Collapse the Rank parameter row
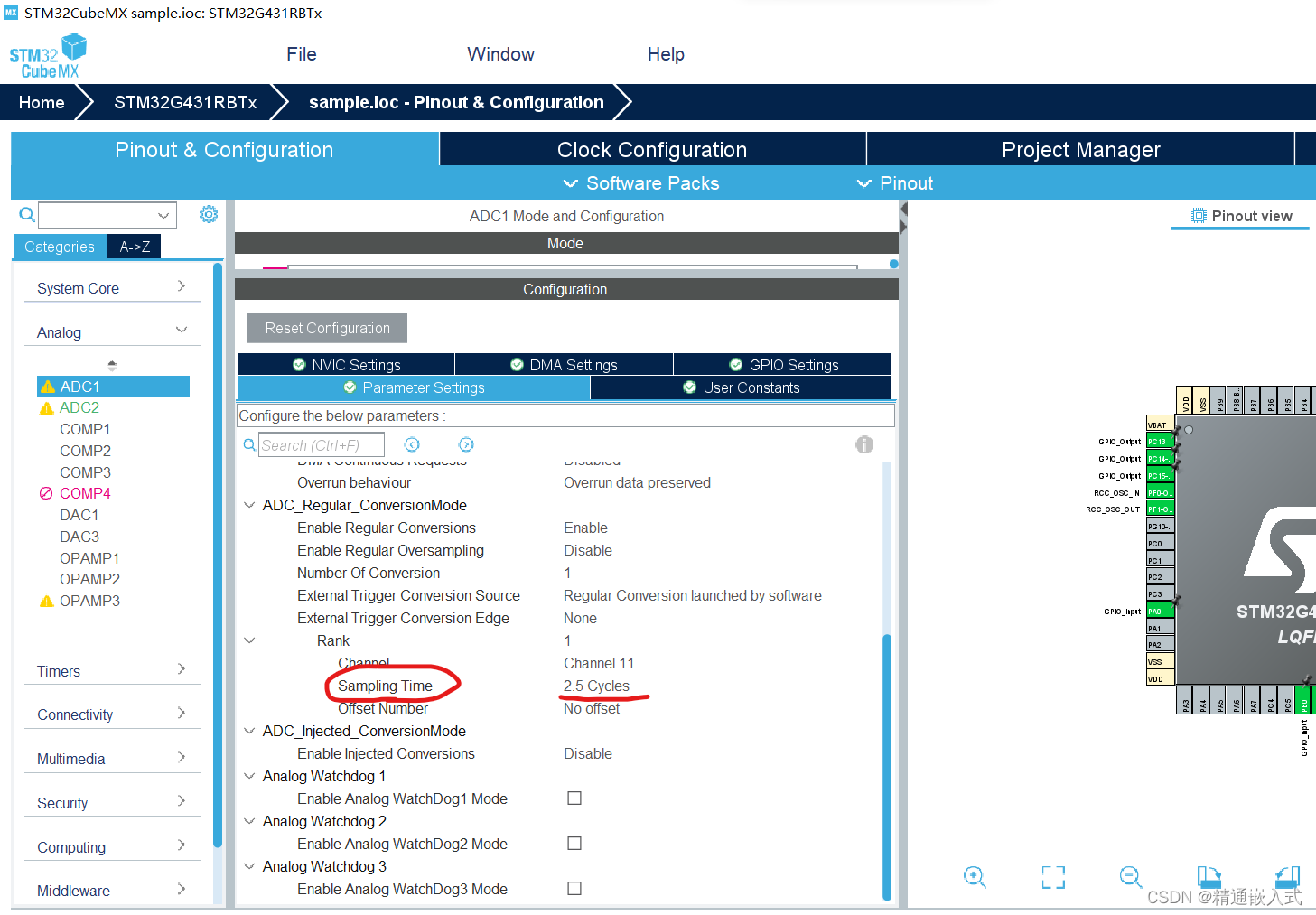 point(249,640)
